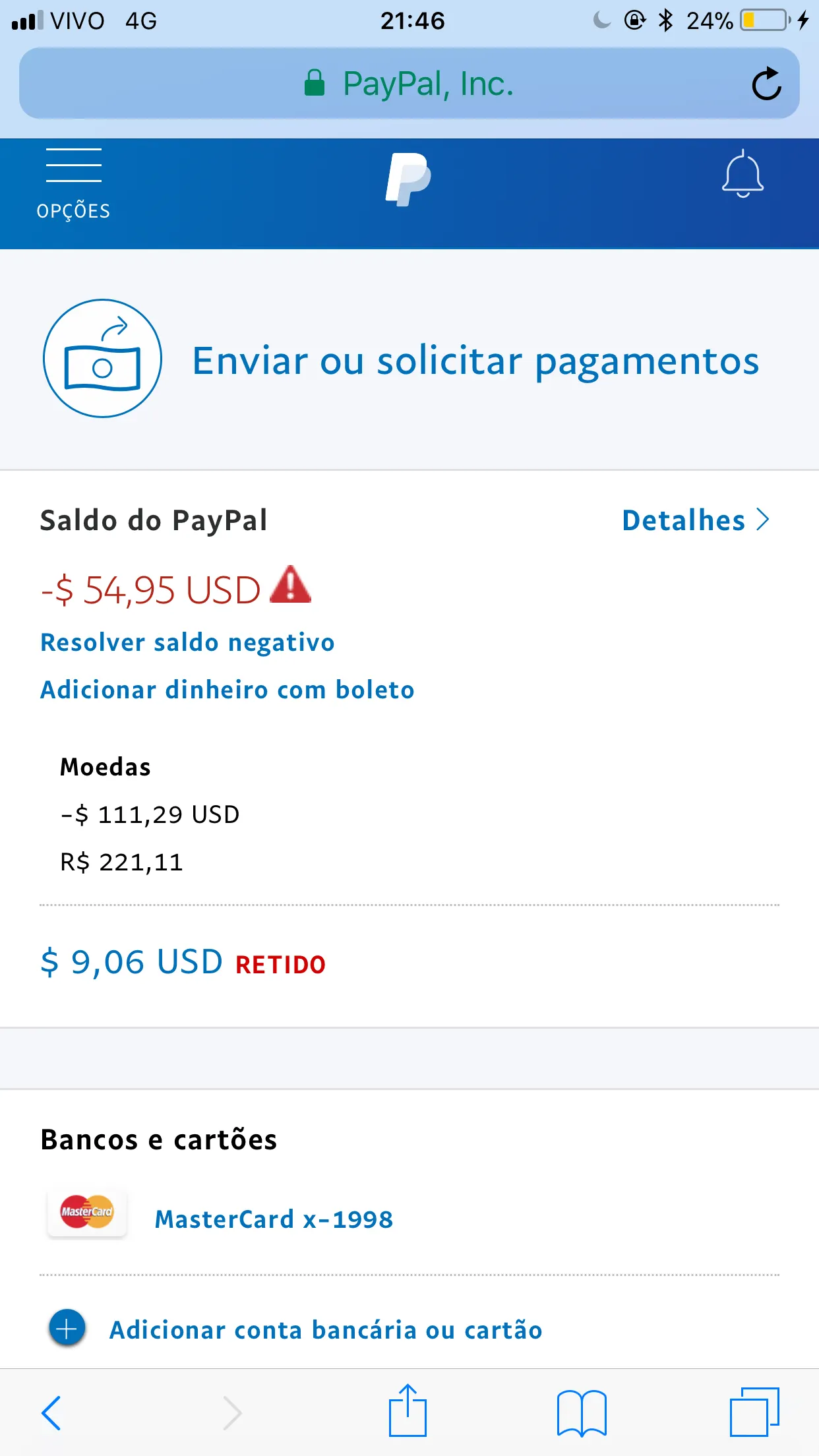Tap the $ 9,06 USD retido amount
Viewport: 819px width, 1456px height.
132,962
